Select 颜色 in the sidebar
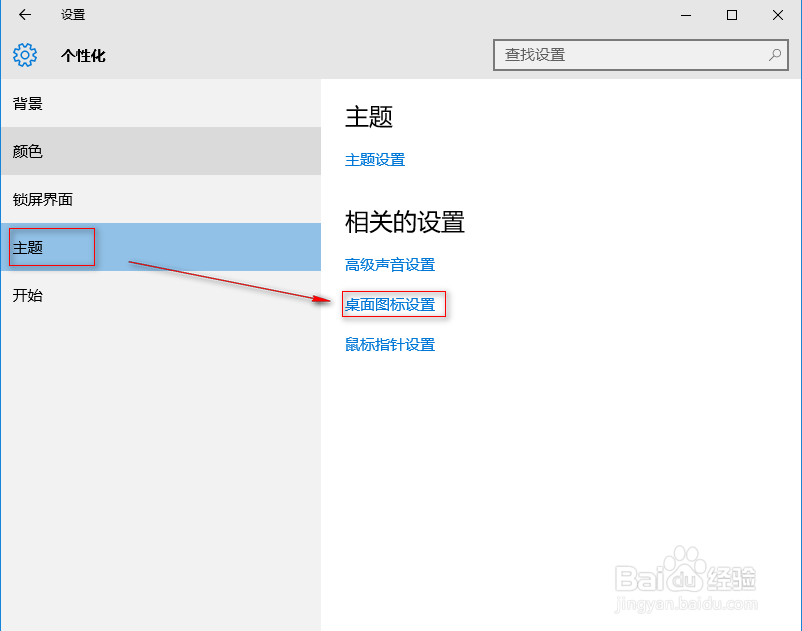Viewport: 802px width, 631px height. (x=28, y=151)
